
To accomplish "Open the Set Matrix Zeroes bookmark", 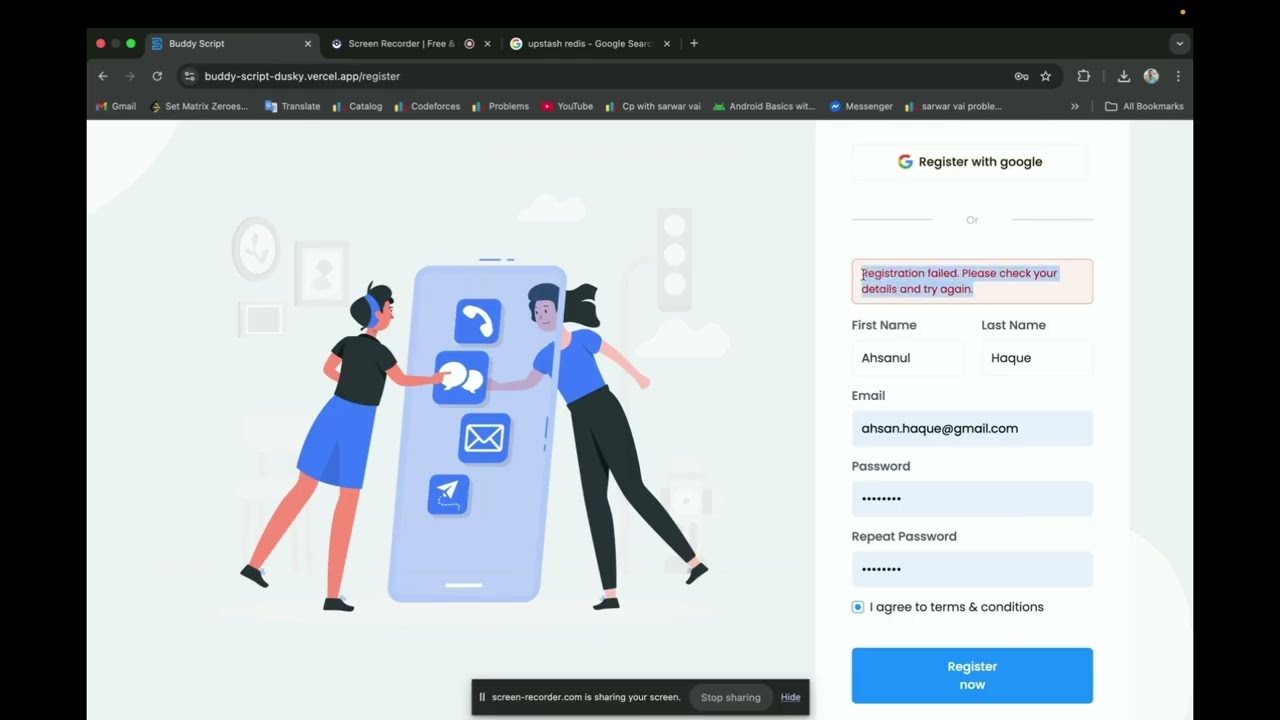I will [x=199, y=106].
